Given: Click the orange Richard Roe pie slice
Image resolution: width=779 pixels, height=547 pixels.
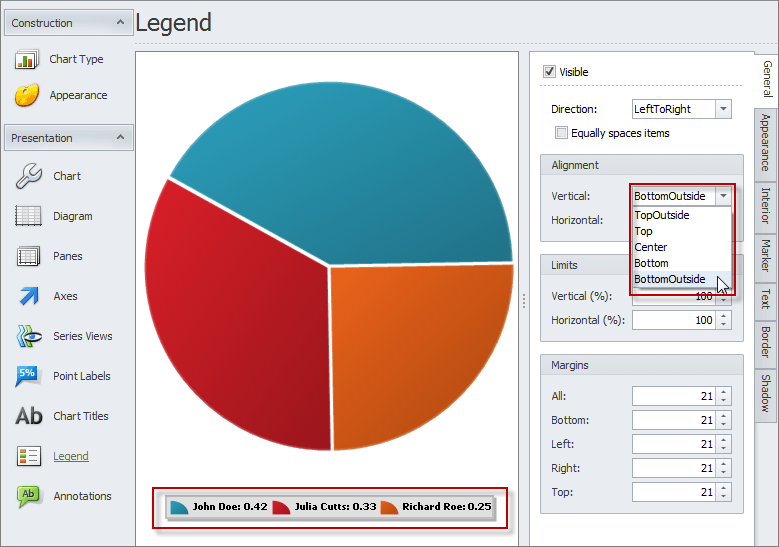Looking at the screenshot, I should (x=420, y=350).
